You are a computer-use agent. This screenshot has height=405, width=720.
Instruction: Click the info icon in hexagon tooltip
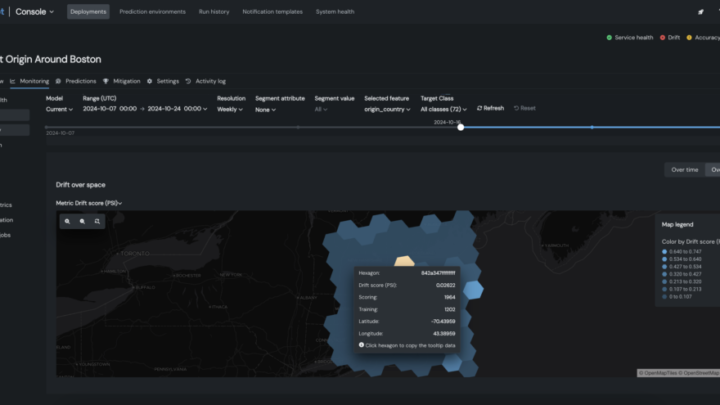[361, 345]
